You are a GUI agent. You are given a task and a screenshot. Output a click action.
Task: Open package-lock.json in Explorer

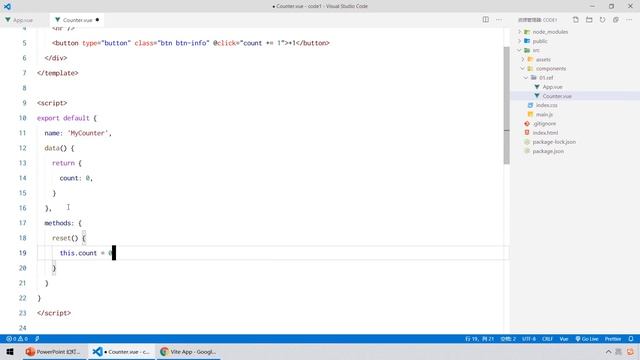point(554,142)
